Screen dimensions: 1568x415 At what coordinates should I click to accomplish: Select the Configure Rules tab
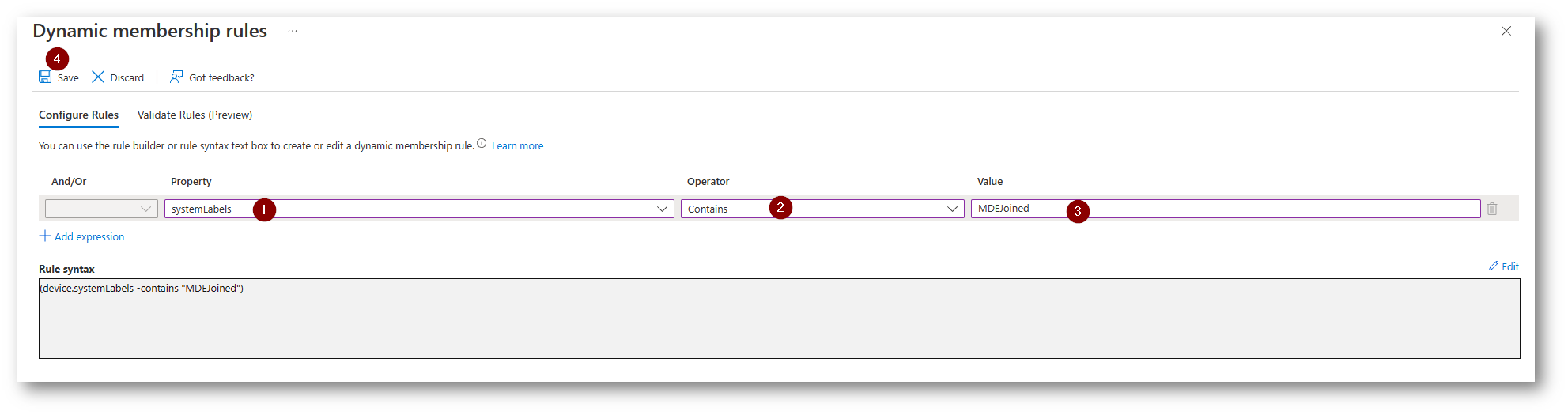pyautogui.click(x=78, y=115)
